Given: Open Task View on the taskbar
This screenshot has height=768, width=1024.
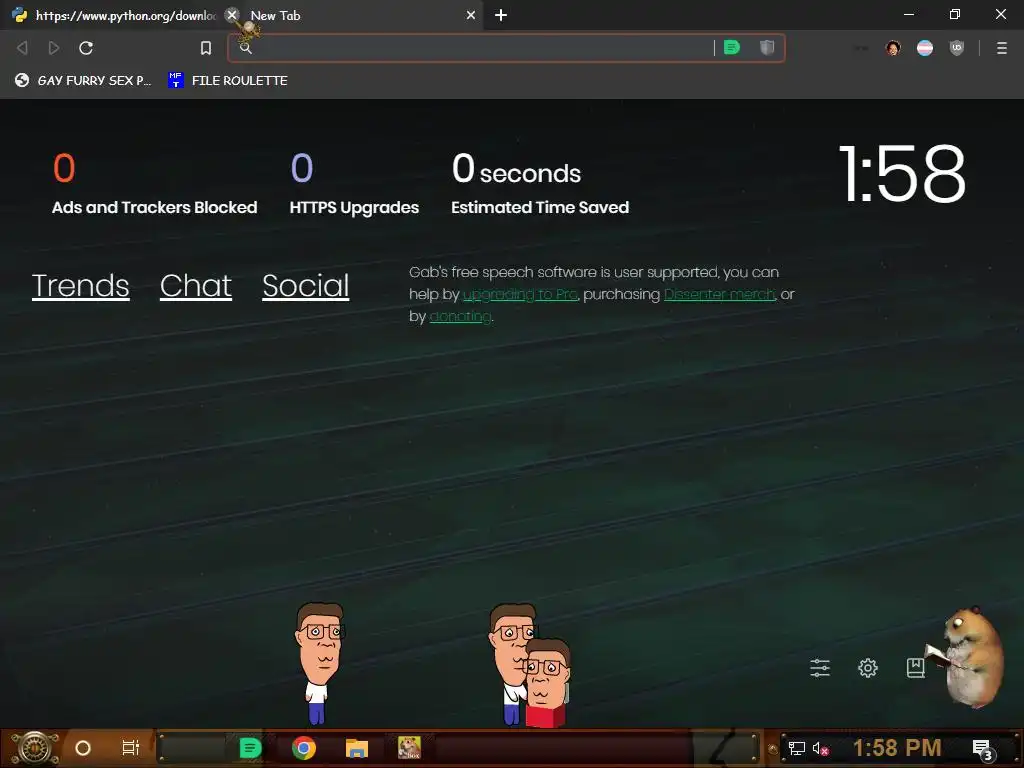Looking at the screenshot, I should (131, 748).
